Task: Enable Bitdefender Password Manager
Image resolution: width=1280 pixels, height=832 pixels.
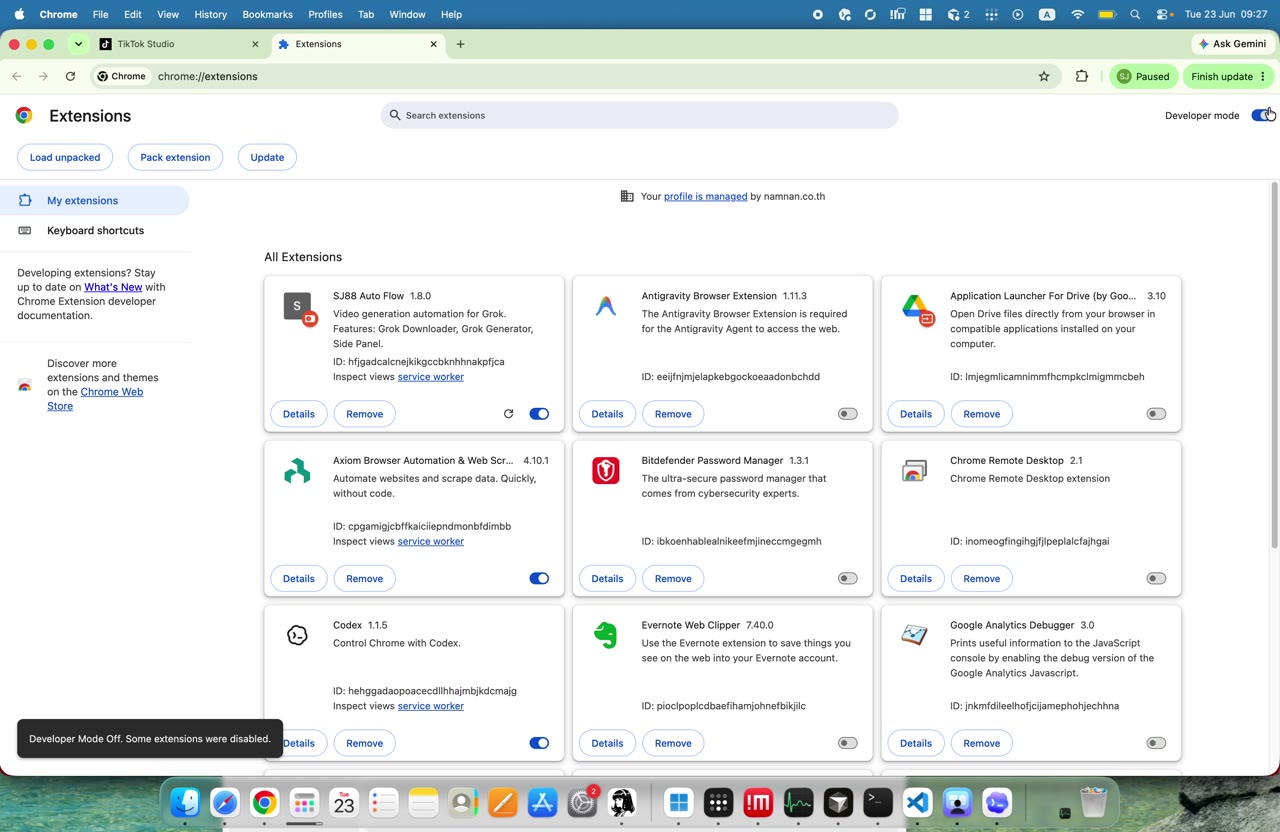Action: [848, 578]
